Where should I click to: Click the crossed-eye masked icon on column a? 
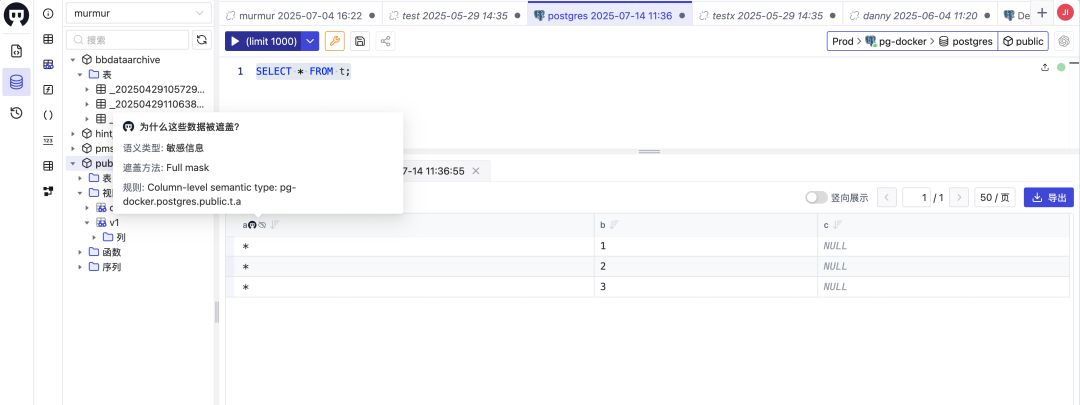click(262, 225)
